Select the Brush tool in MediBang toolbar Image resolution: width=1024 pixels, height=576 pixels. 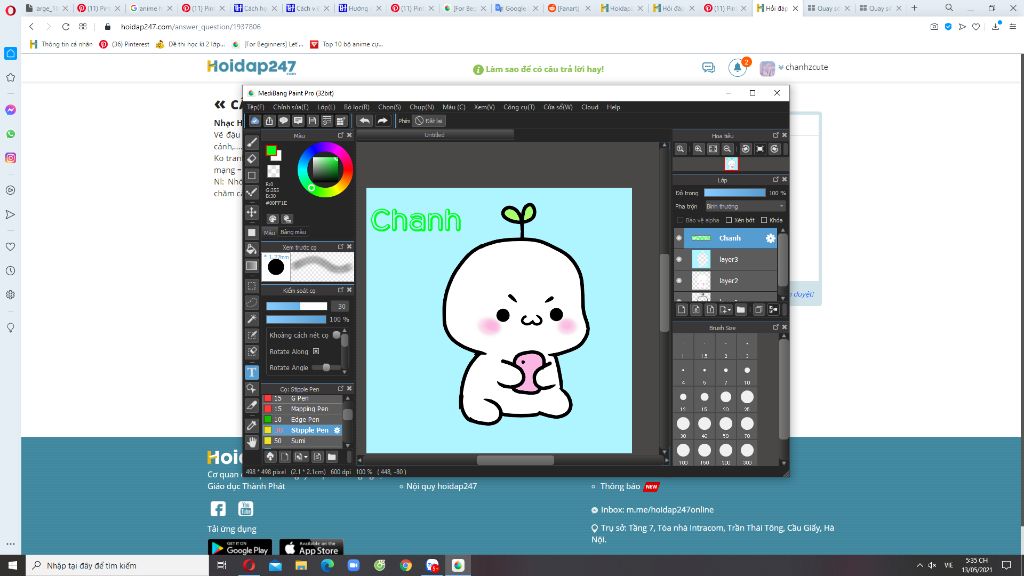pyautogui.click(x=251, y=142)
